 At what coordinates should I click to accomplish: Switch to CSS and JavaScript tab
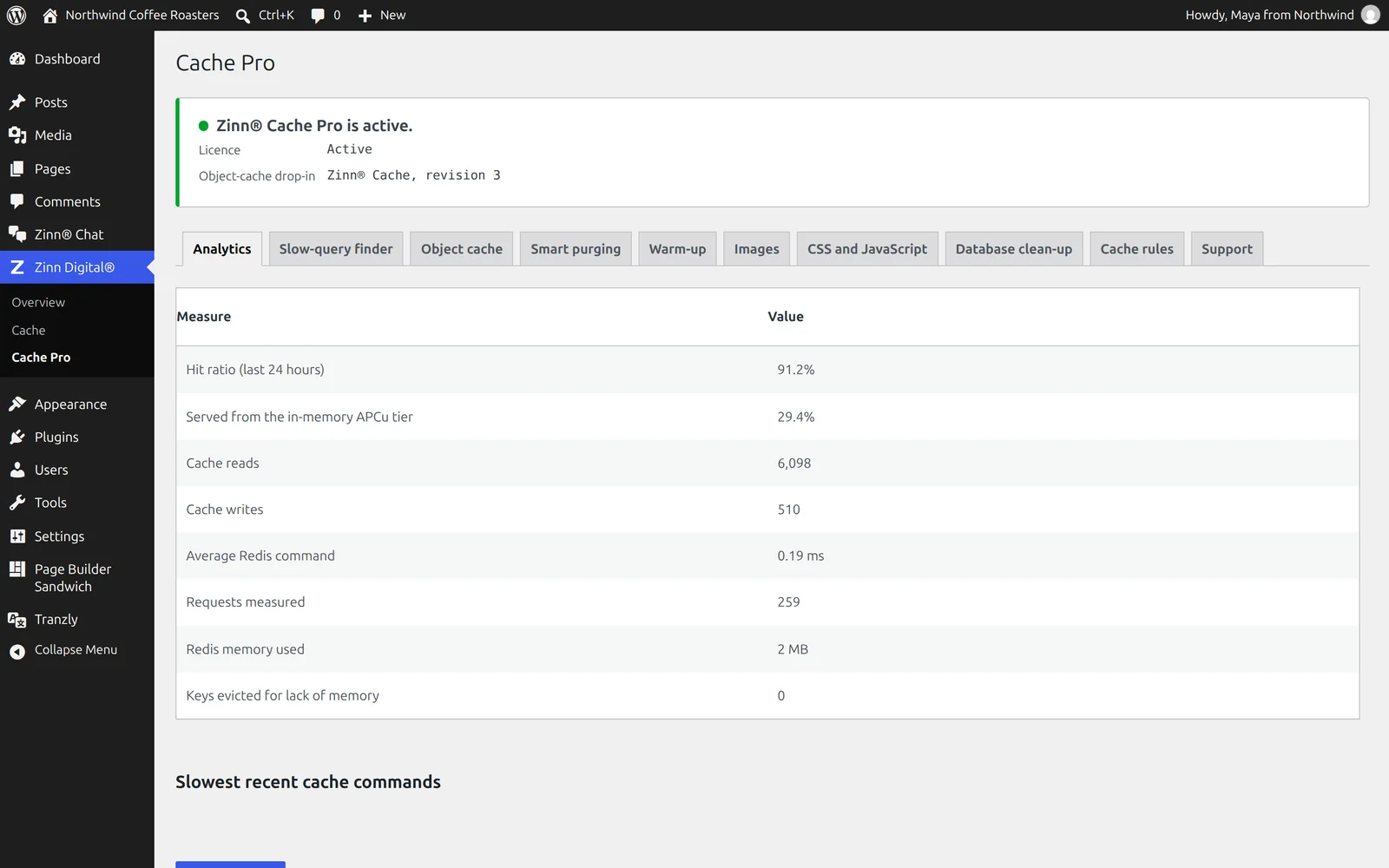[x=867, y=249]
